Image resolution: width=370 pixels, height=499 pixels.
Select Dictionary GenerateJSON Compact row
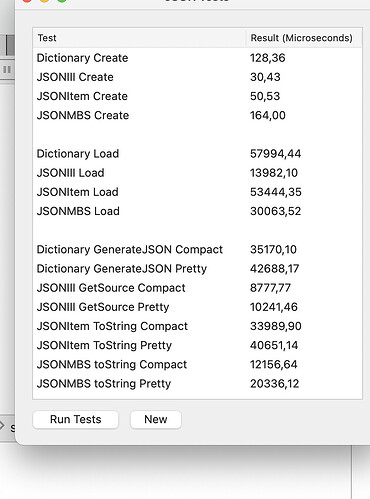197,250
